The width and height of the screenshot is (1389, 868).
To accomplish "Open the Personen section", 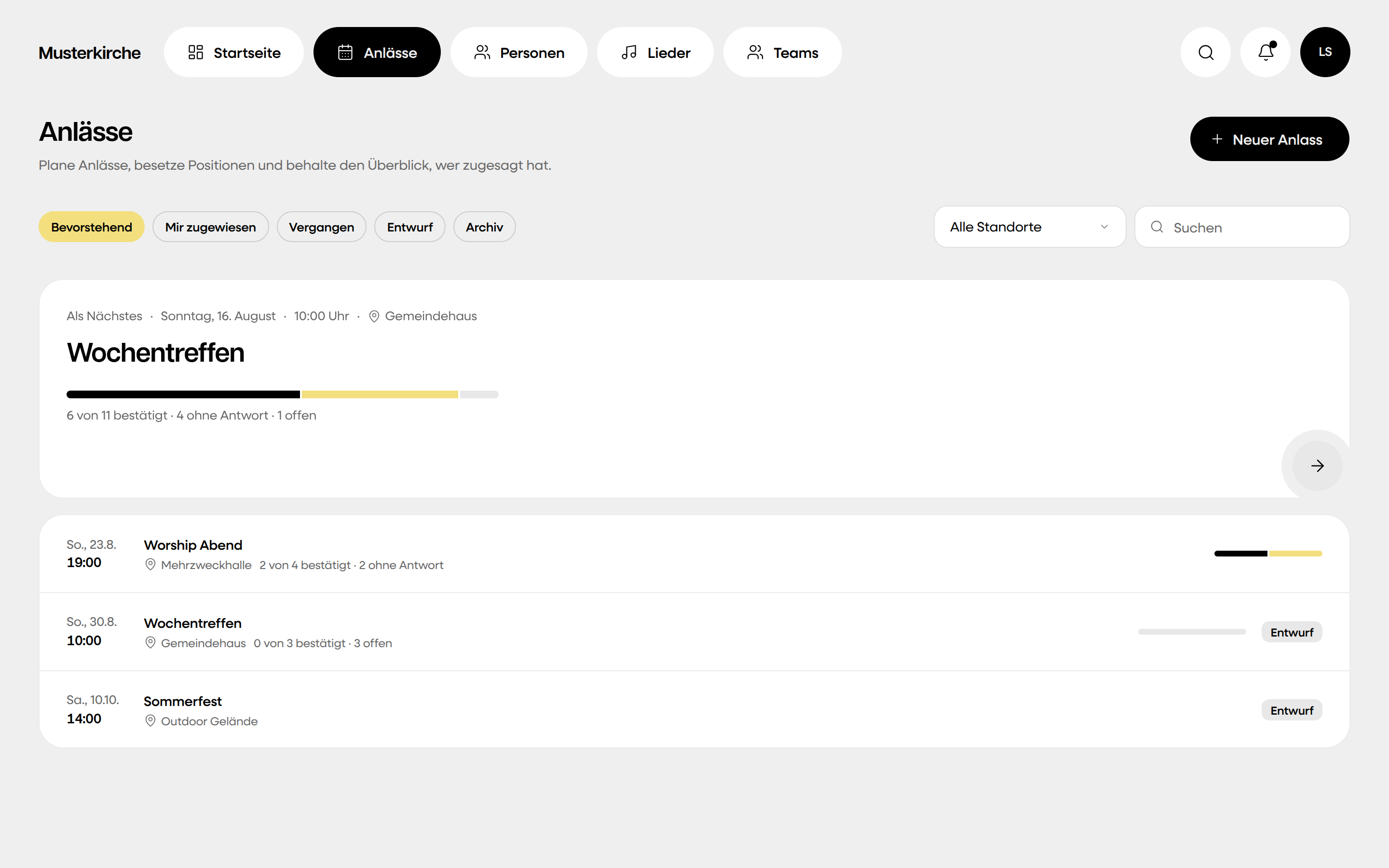I will tap(518, 52).
